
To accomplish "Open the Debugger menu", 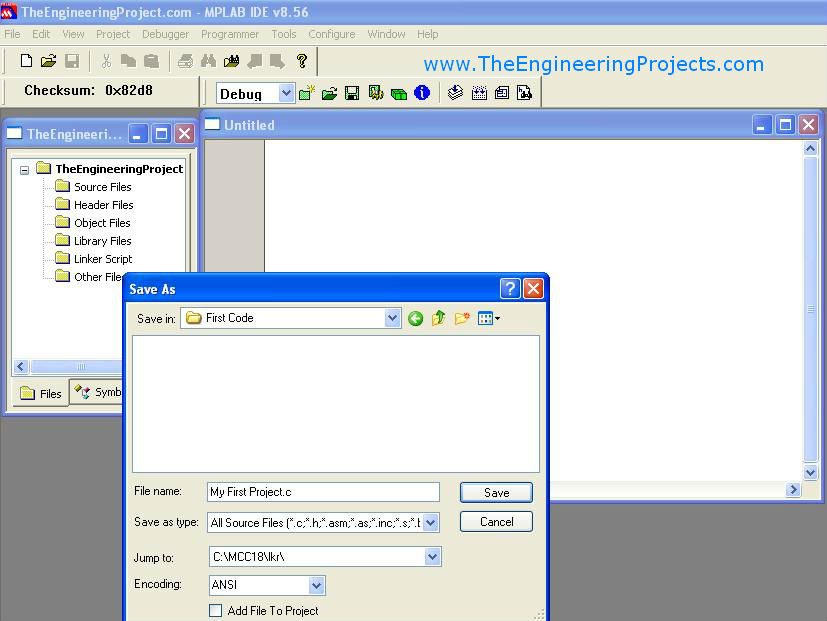I will [x=165, y=34].
